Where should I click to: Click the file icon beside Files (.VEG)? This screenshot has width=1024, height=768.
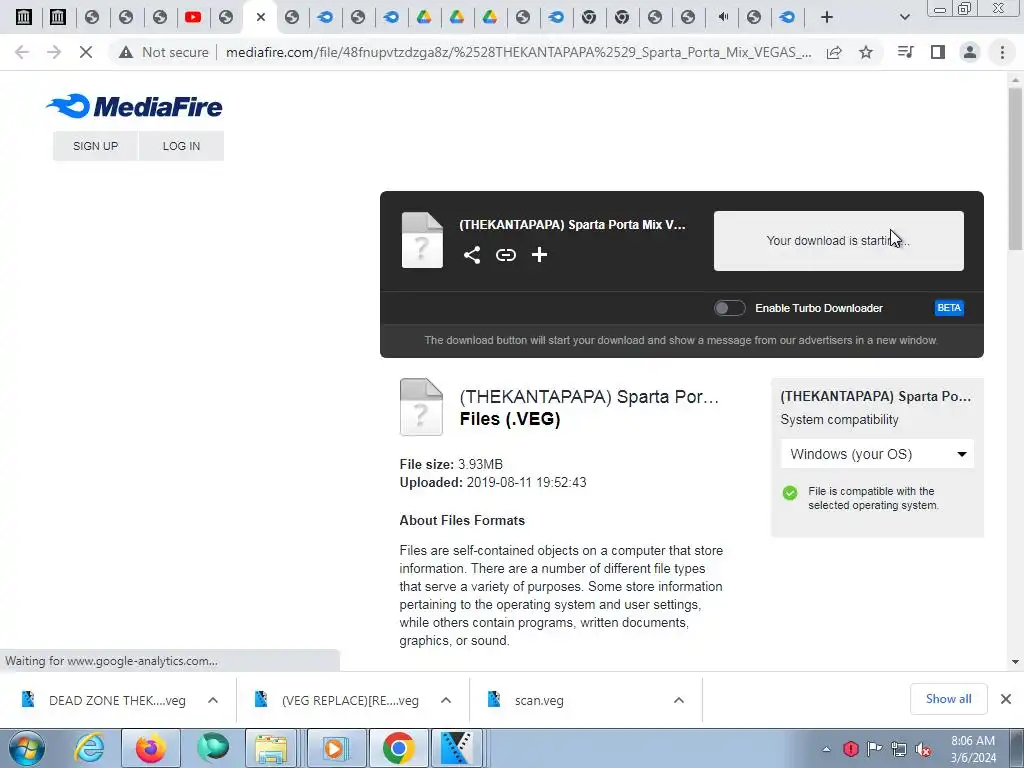tap(421, 406)
